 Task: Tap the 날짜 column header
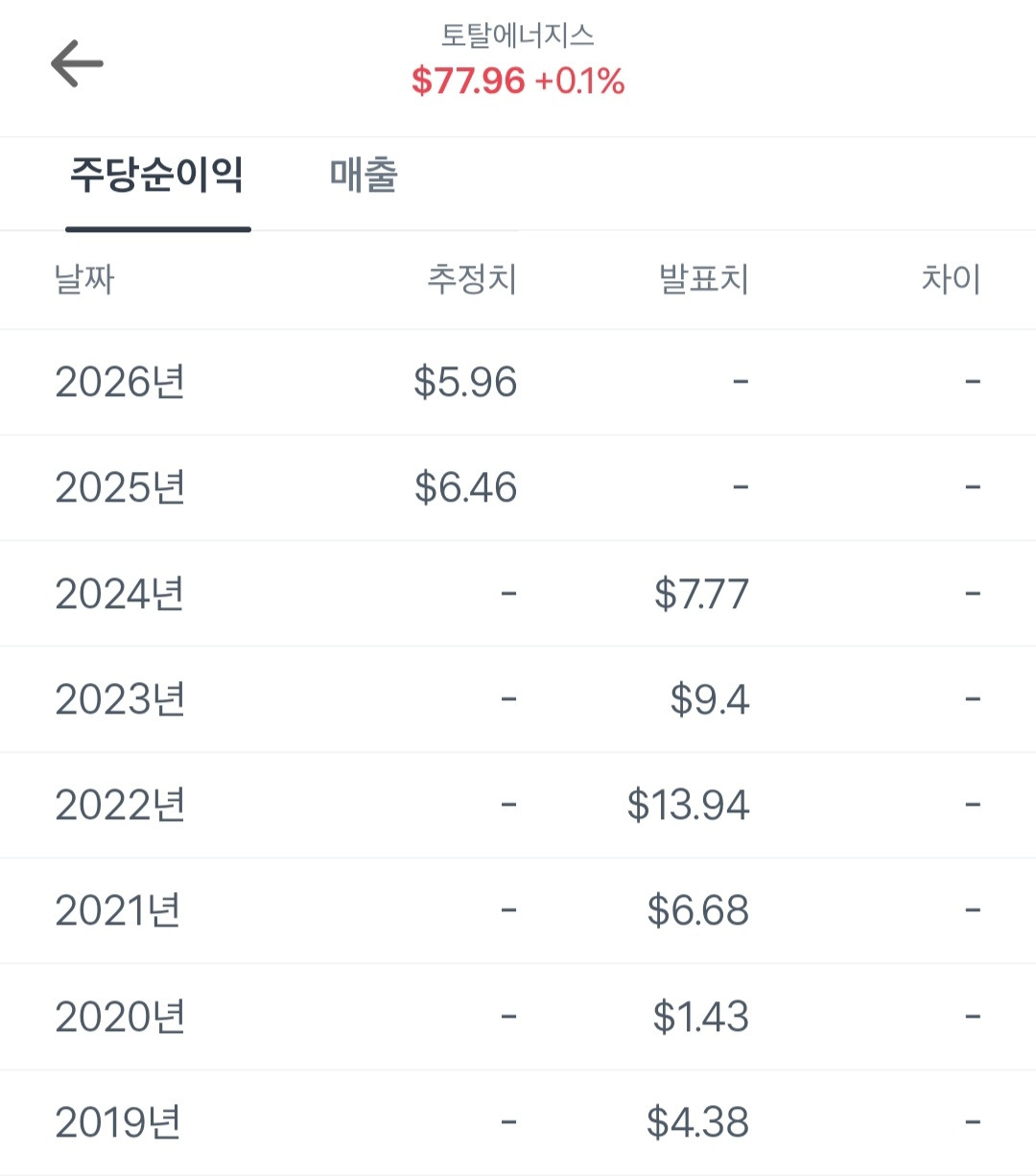[x=84, y=279]
